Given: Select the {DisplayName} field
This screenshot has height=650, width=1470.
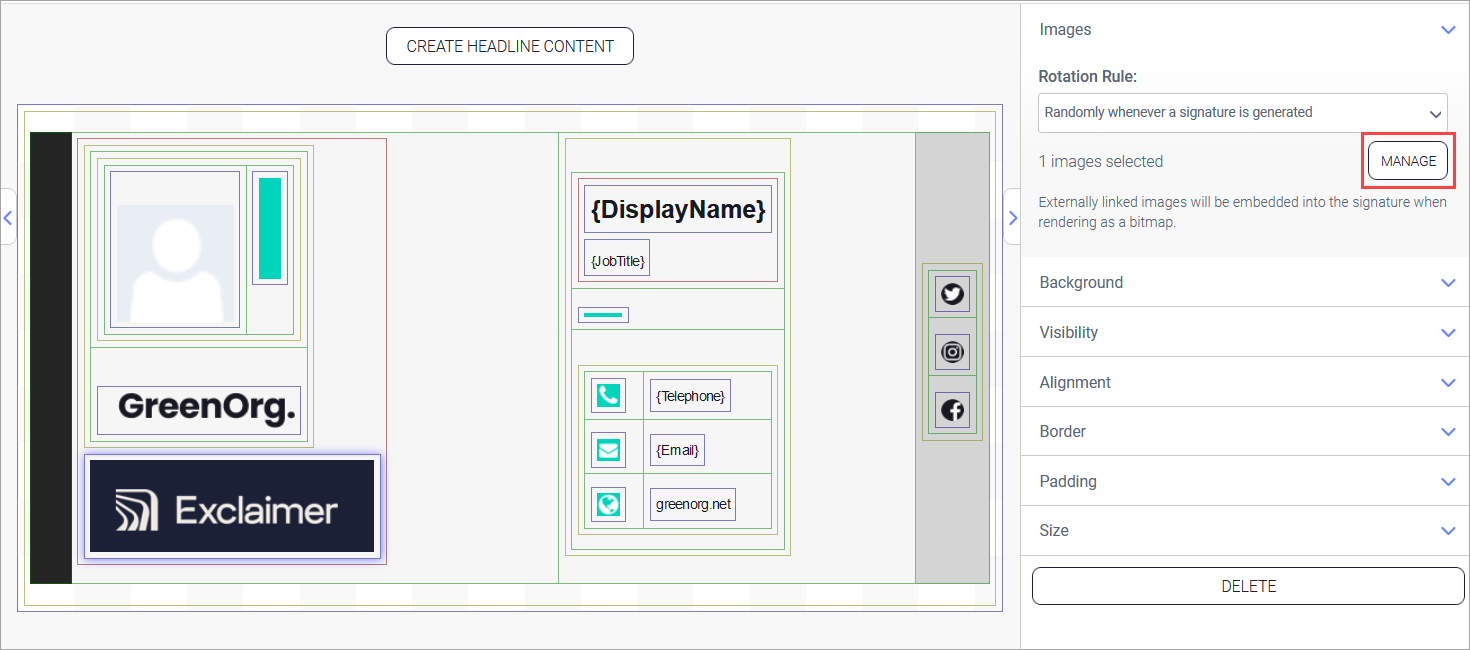Looking at the screenshot, I should [x=678, y=209].
